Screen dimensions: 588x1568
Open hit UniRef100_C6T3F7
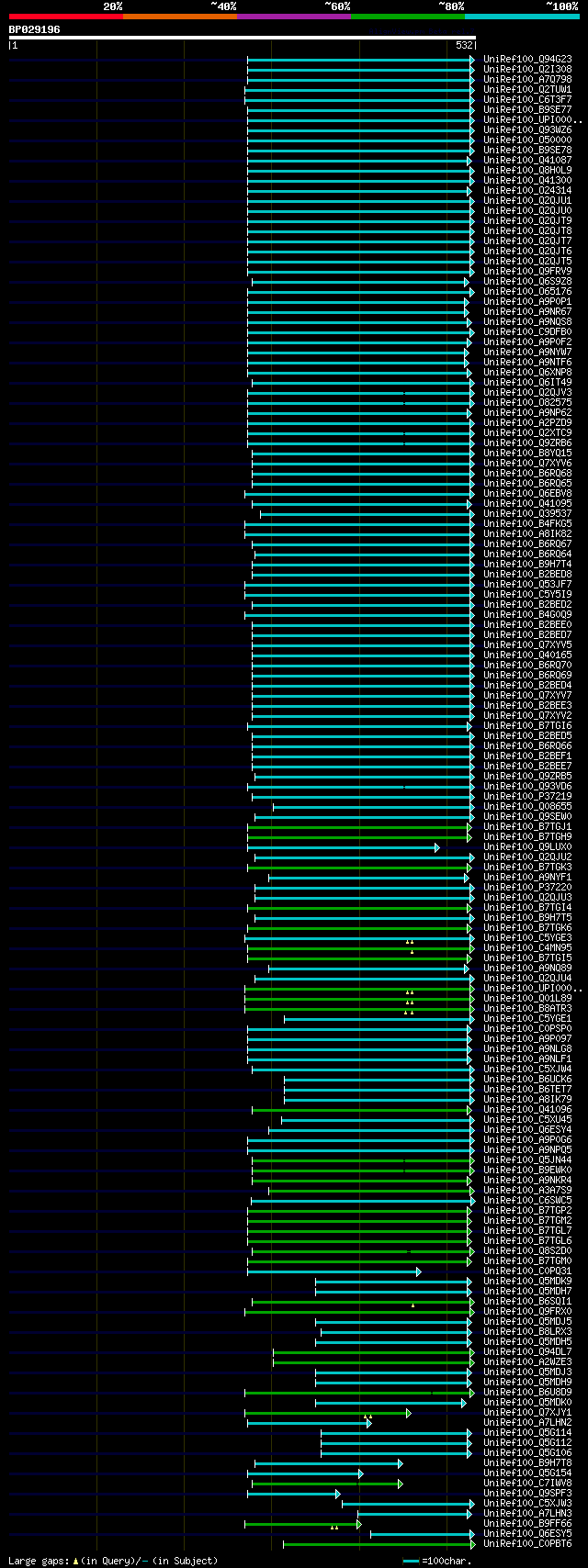(x=527, y=99)
